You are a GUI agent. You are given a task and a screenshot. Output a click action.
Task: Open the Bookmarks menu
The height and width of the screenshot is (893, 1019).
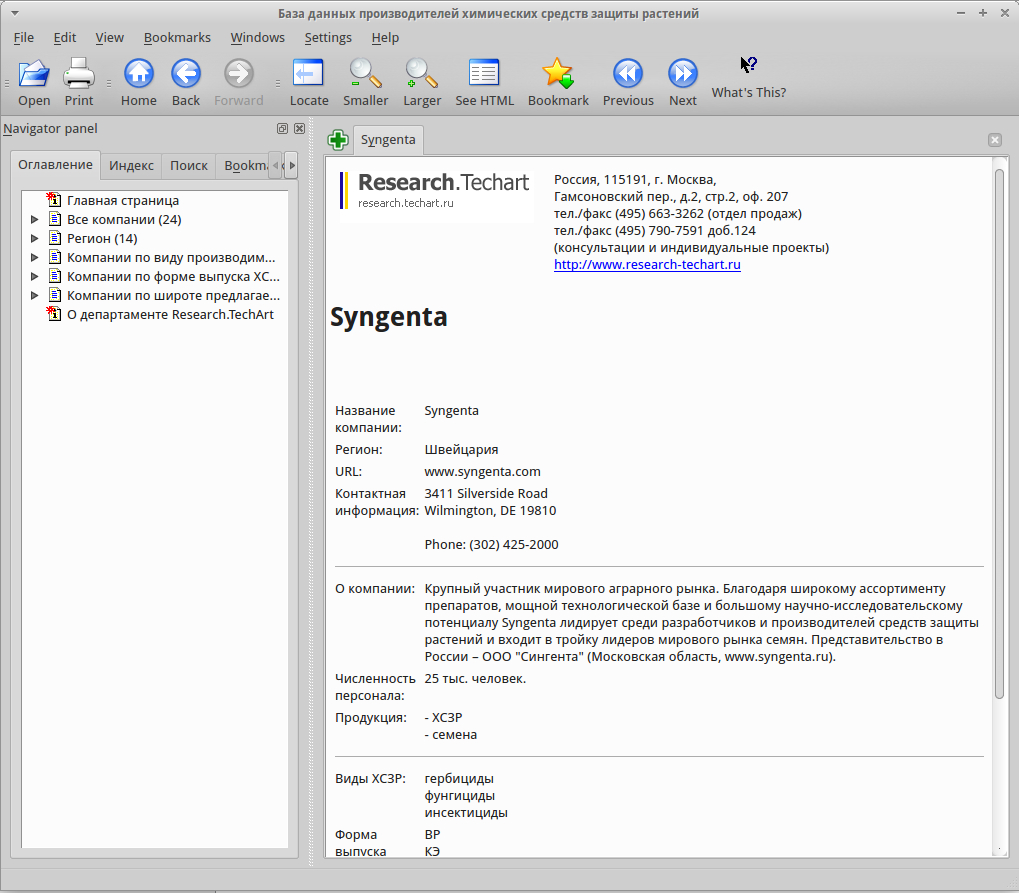(177, 38)
